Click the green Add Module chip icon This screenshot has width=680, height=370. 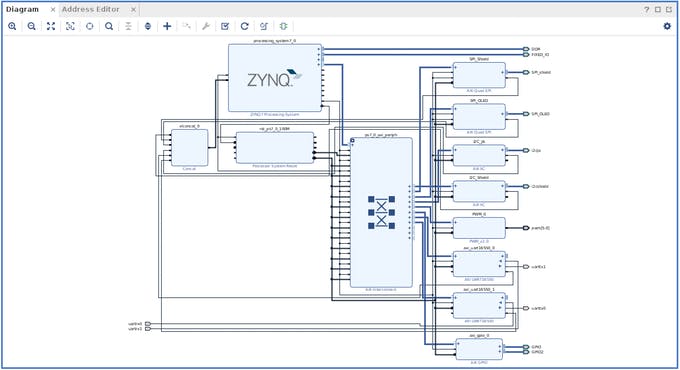tap(284, 26)
